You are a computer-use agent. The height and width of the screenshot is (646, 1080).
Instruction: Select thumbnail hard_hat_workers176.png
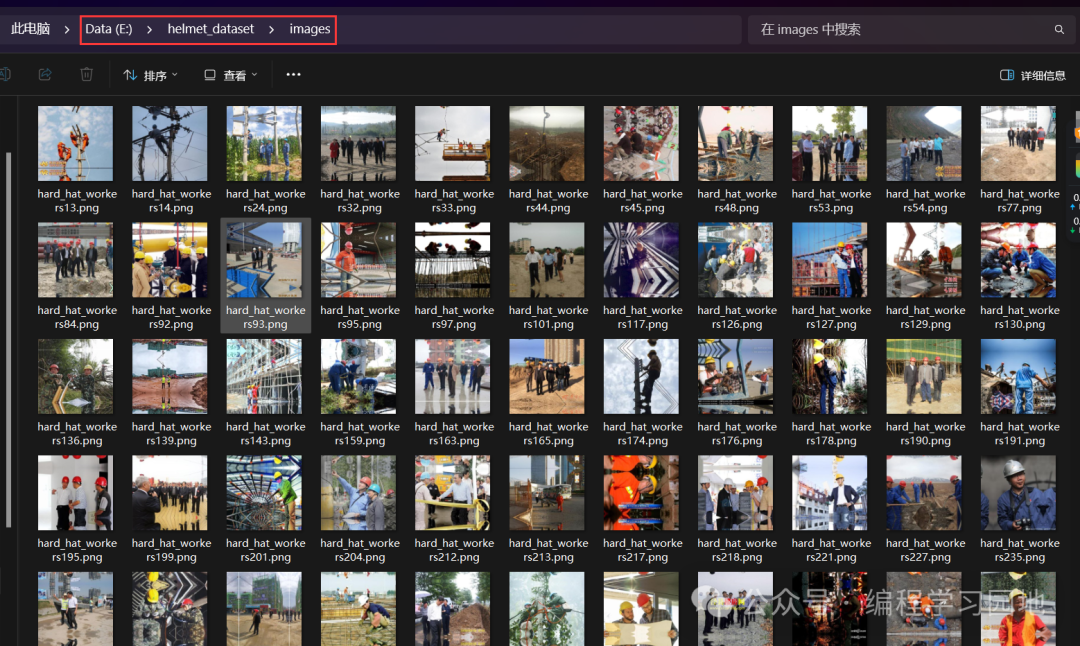coord(736,376)
